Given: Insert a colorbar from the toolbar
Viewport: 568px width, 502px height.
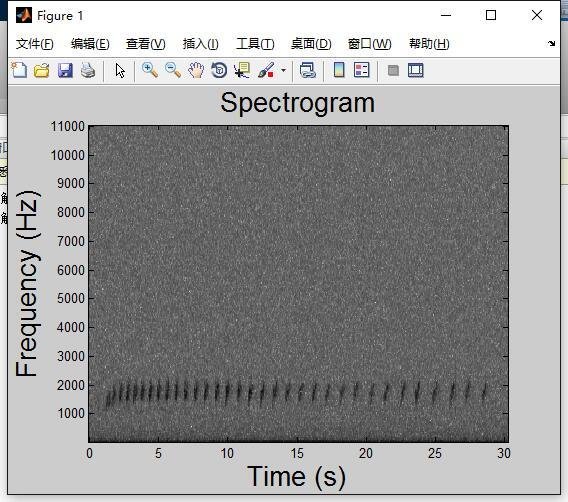Looking at the screenshot, I should (339, 70).
